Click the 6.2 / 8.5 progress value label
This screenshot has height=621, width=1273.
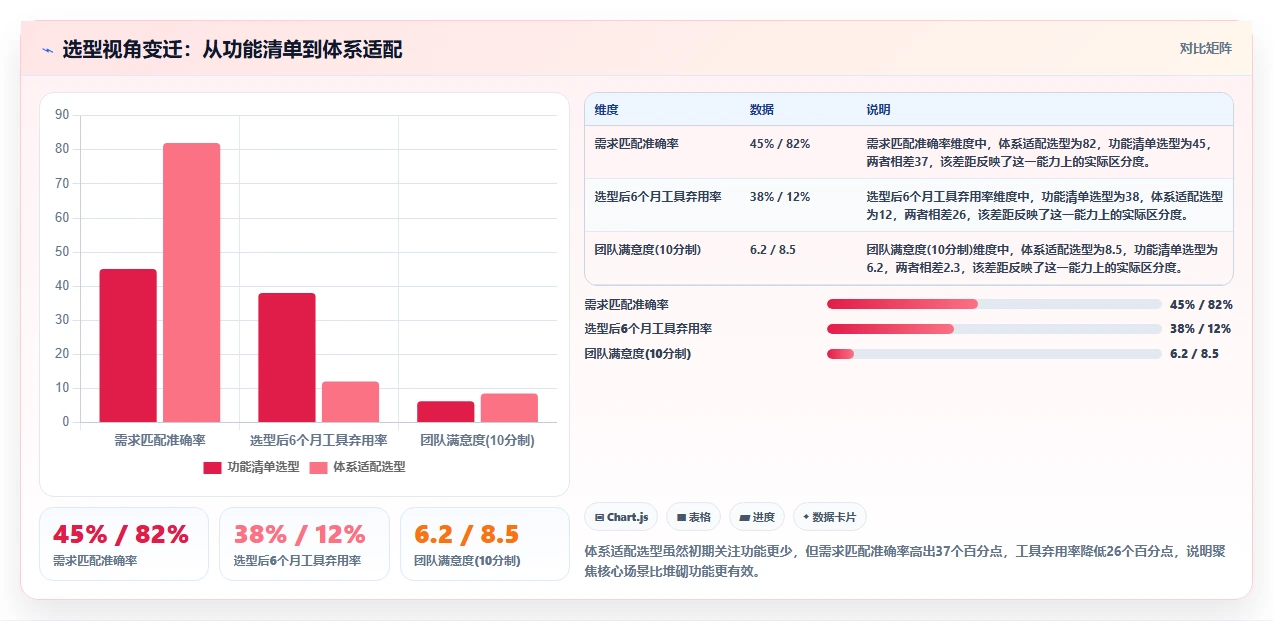point(1194,354)
